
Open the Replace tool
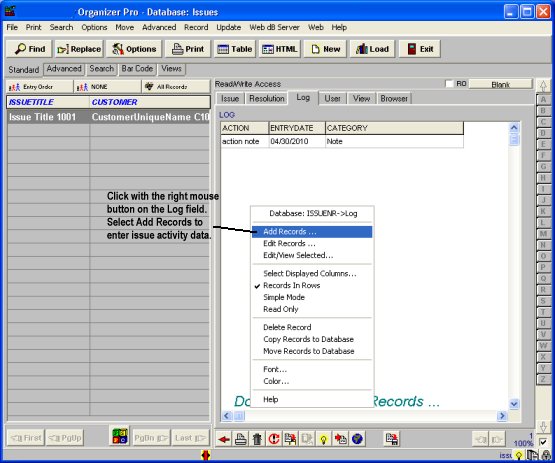click(x=79, y=49)
